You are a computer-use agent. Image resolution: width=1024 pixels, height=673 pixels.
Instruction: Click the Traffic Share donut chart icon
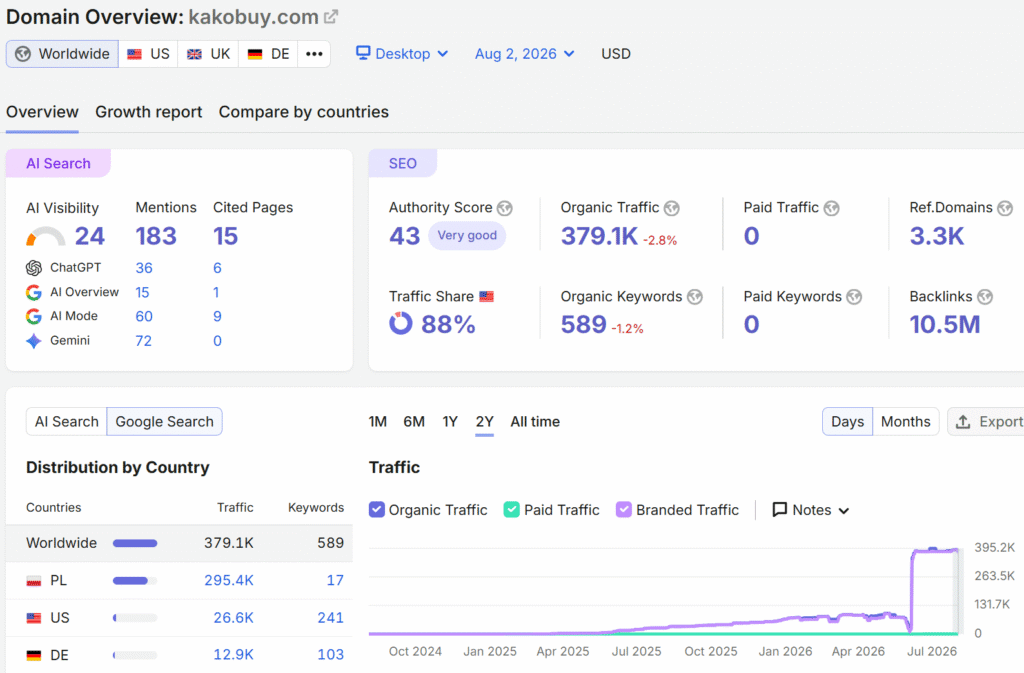click(401, 323)
